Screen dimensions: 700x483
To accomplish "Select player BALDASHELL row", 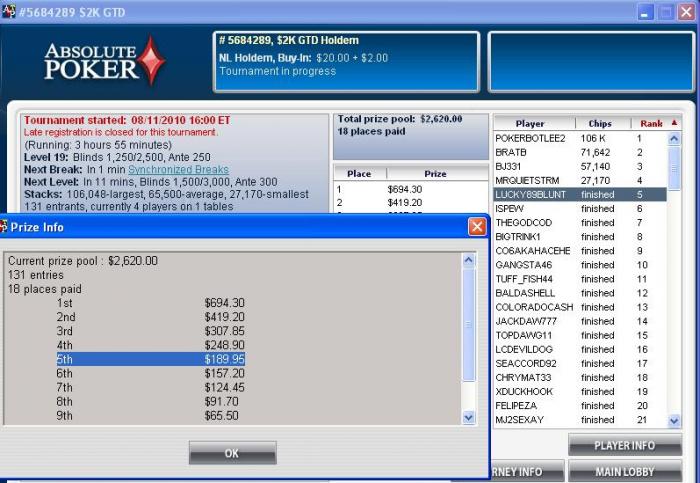I will [x=580, y=293].
